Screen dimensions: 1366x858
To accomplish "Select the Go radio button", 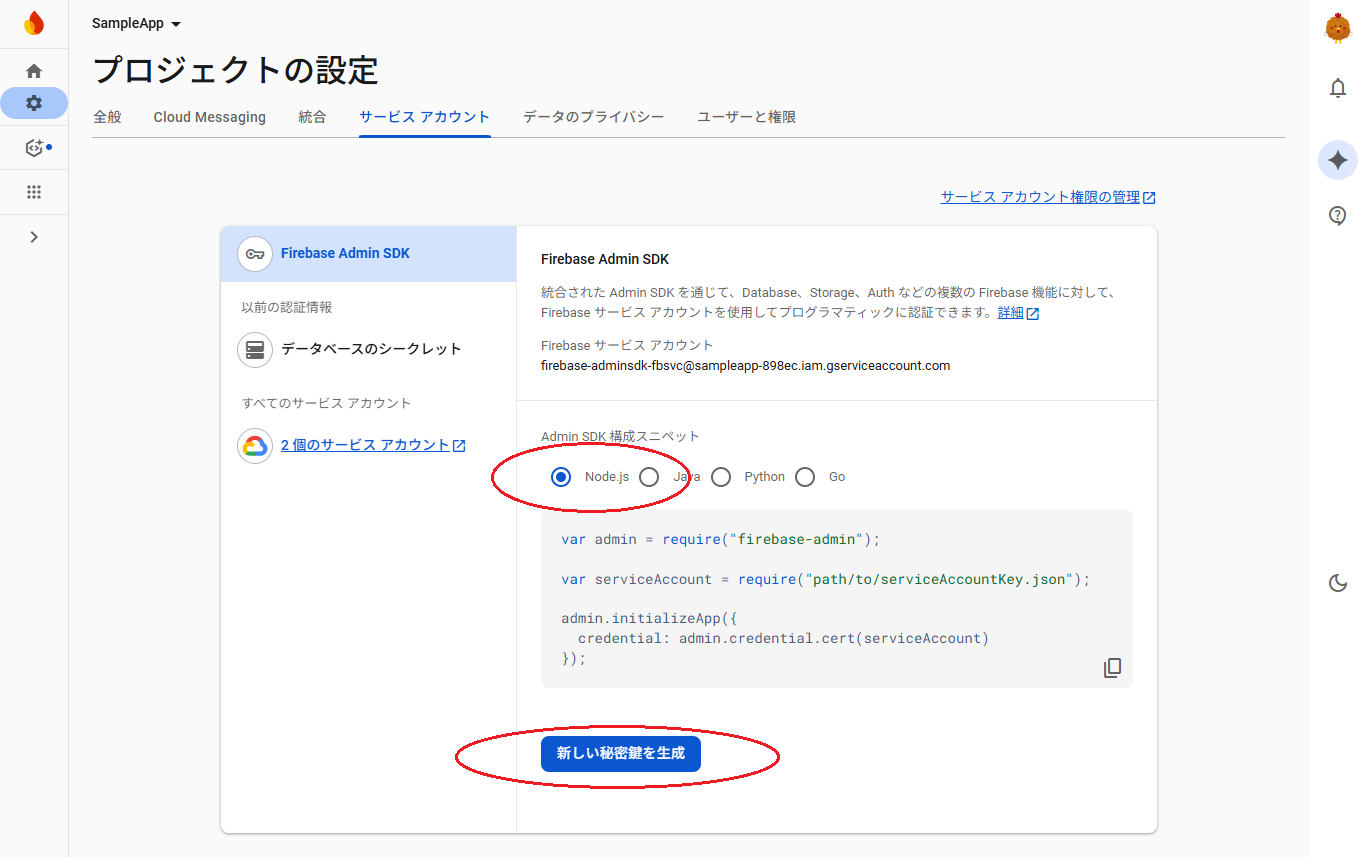I will pos(805,477).
